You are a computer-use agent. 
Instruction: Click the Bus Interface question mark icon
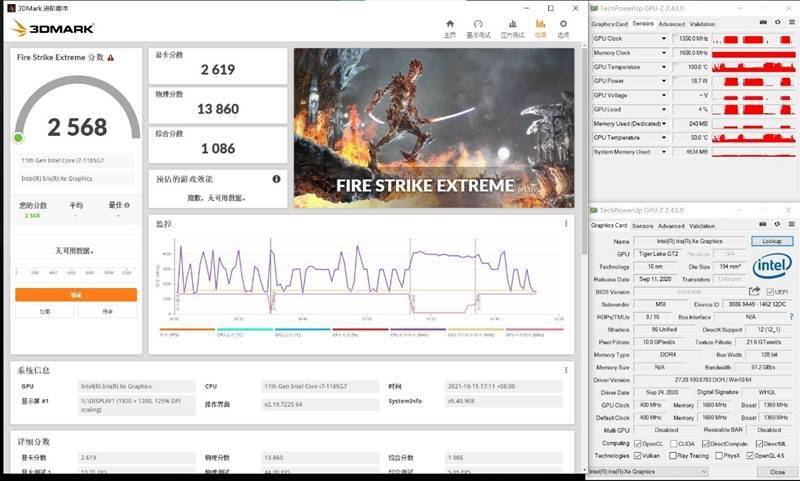click(791, 317)
